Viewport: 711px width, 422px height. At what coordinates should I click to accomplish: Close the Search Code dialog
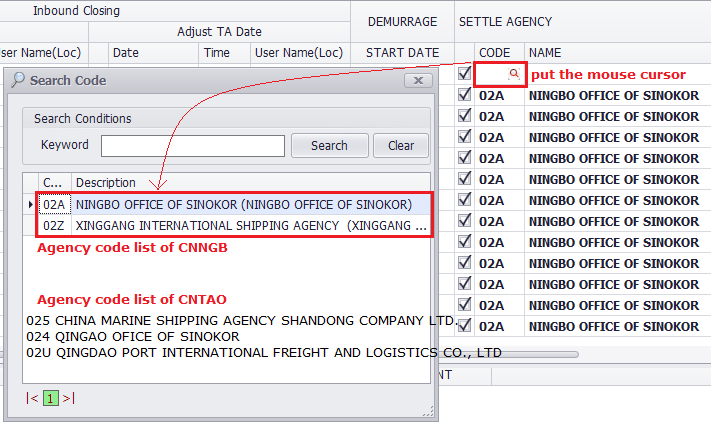417,80
